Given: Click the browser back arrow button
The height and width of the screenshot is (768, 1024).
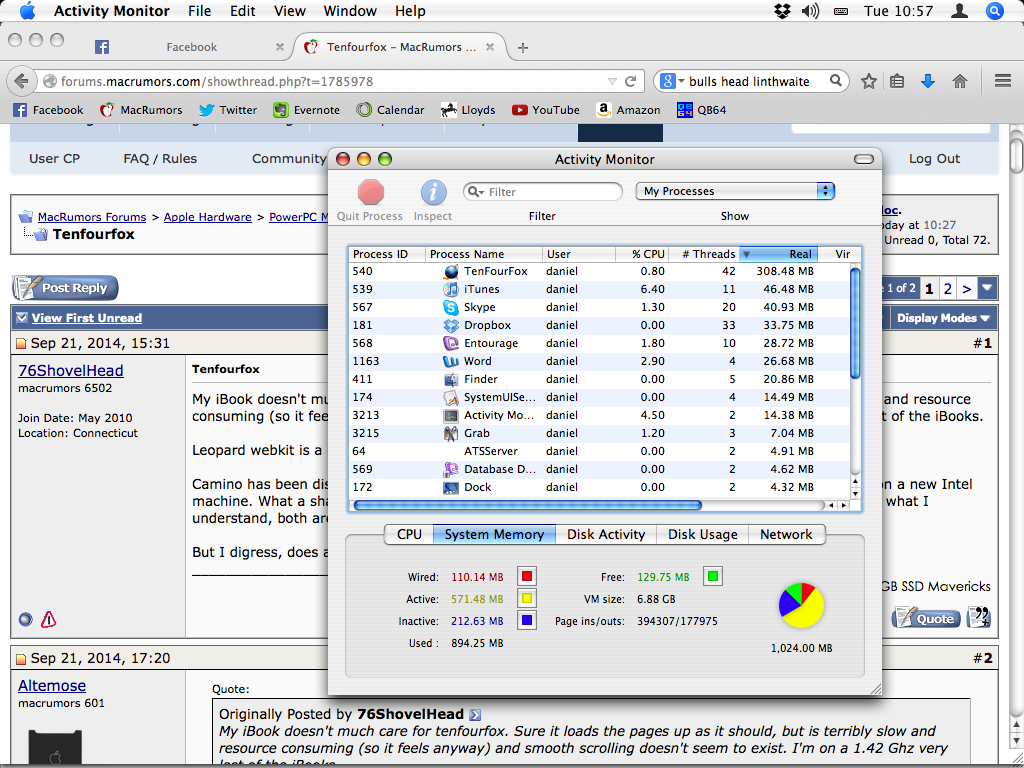Looking at the screenshot, I should point(22,82).
